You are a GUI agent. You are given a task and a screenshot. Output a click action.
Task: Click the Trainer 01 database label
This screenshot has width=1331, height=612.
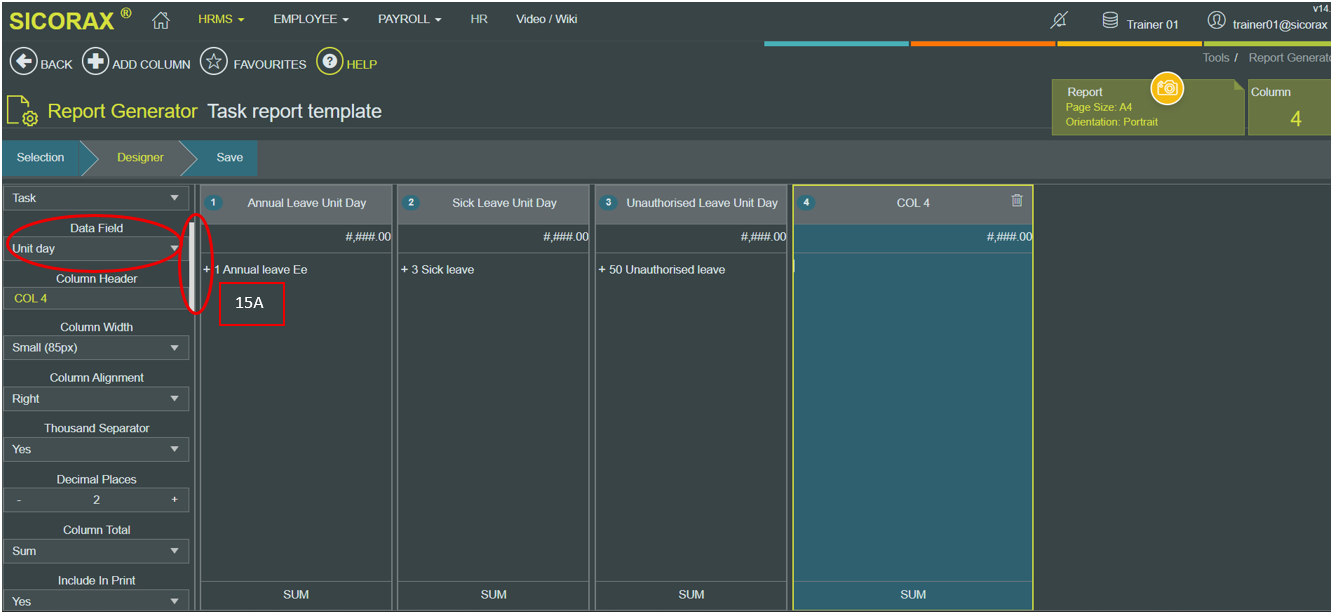[x=1152, y=24]
